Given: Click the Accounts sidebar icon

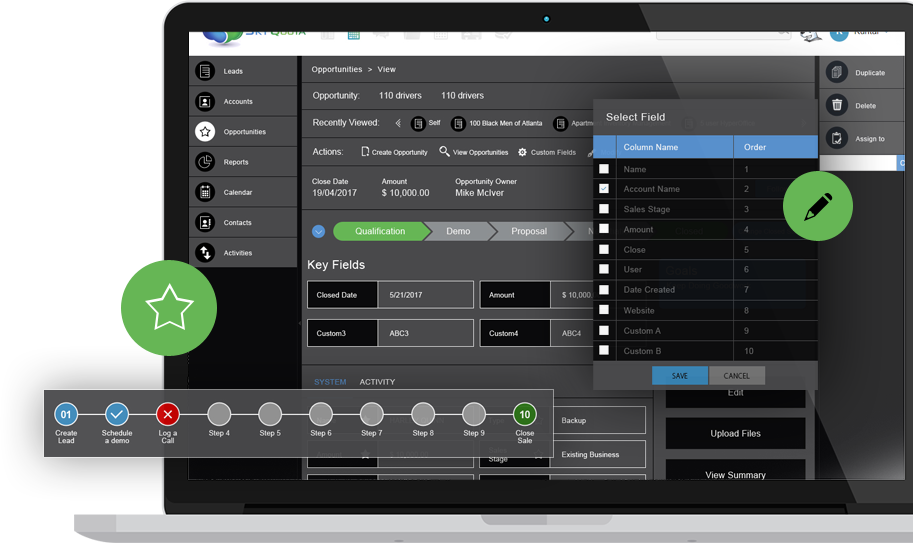Looking at the screenshot, I should [205, 102].
